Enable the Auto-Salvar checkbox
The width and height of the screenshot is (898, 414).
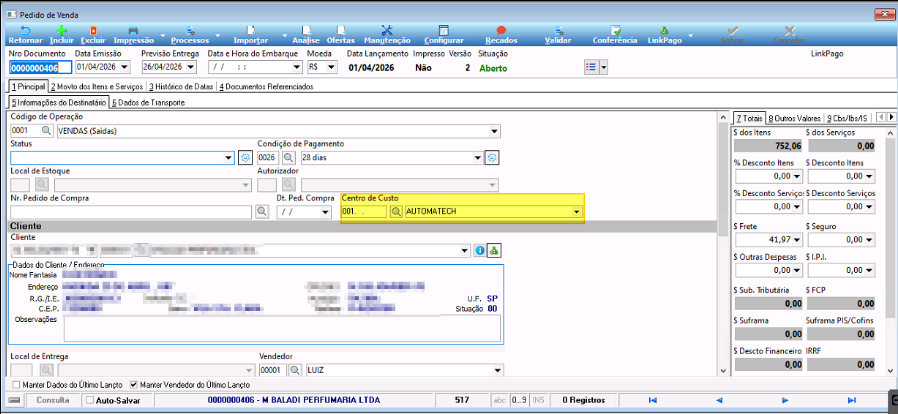tap(89, 400)
